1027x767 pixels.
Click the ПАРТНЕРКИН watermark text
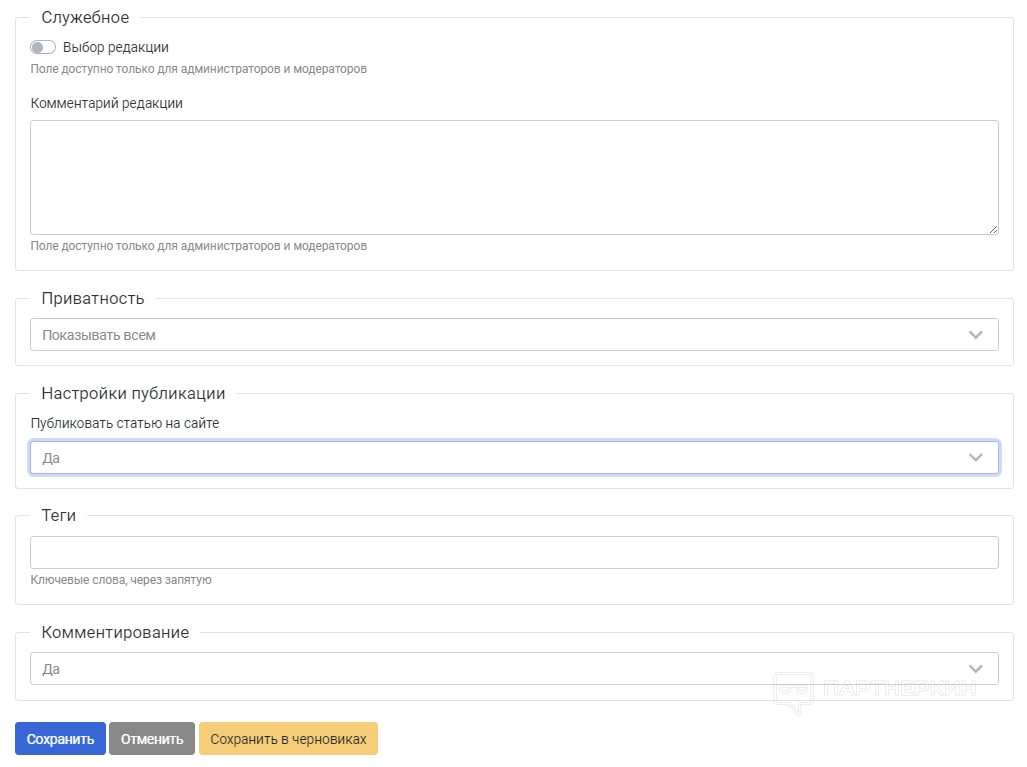pos(899,688)
